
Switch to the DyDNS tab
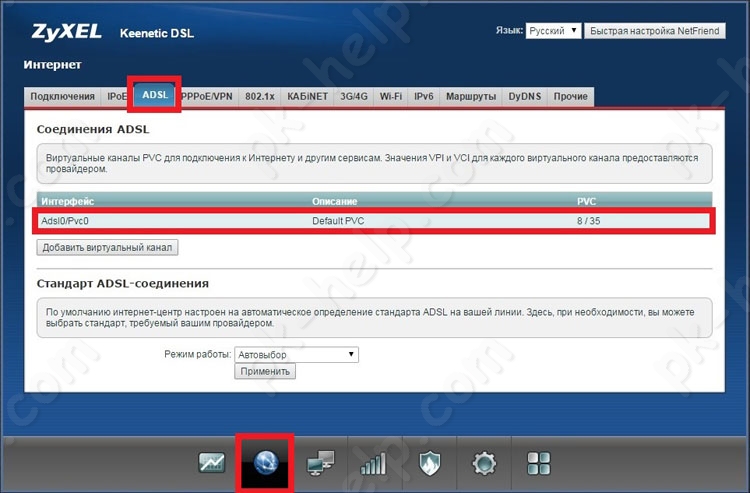525,97
